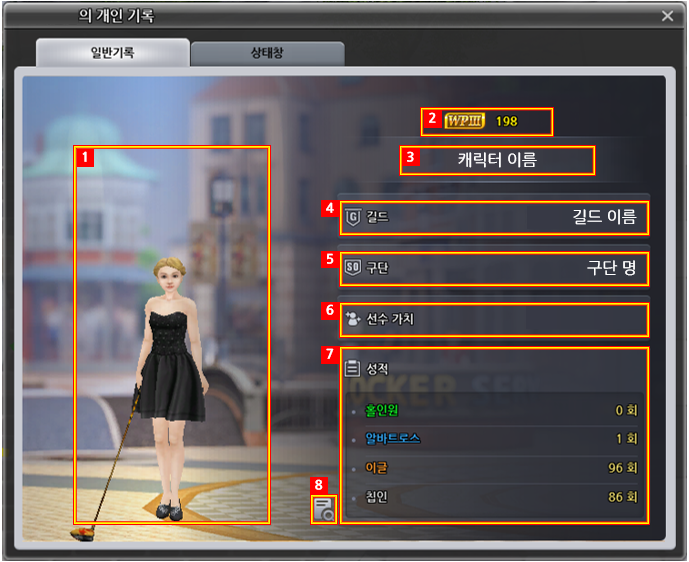Click the 길드 shield icon
Viewport: 689px width, 562px height.
click(352, 217)
